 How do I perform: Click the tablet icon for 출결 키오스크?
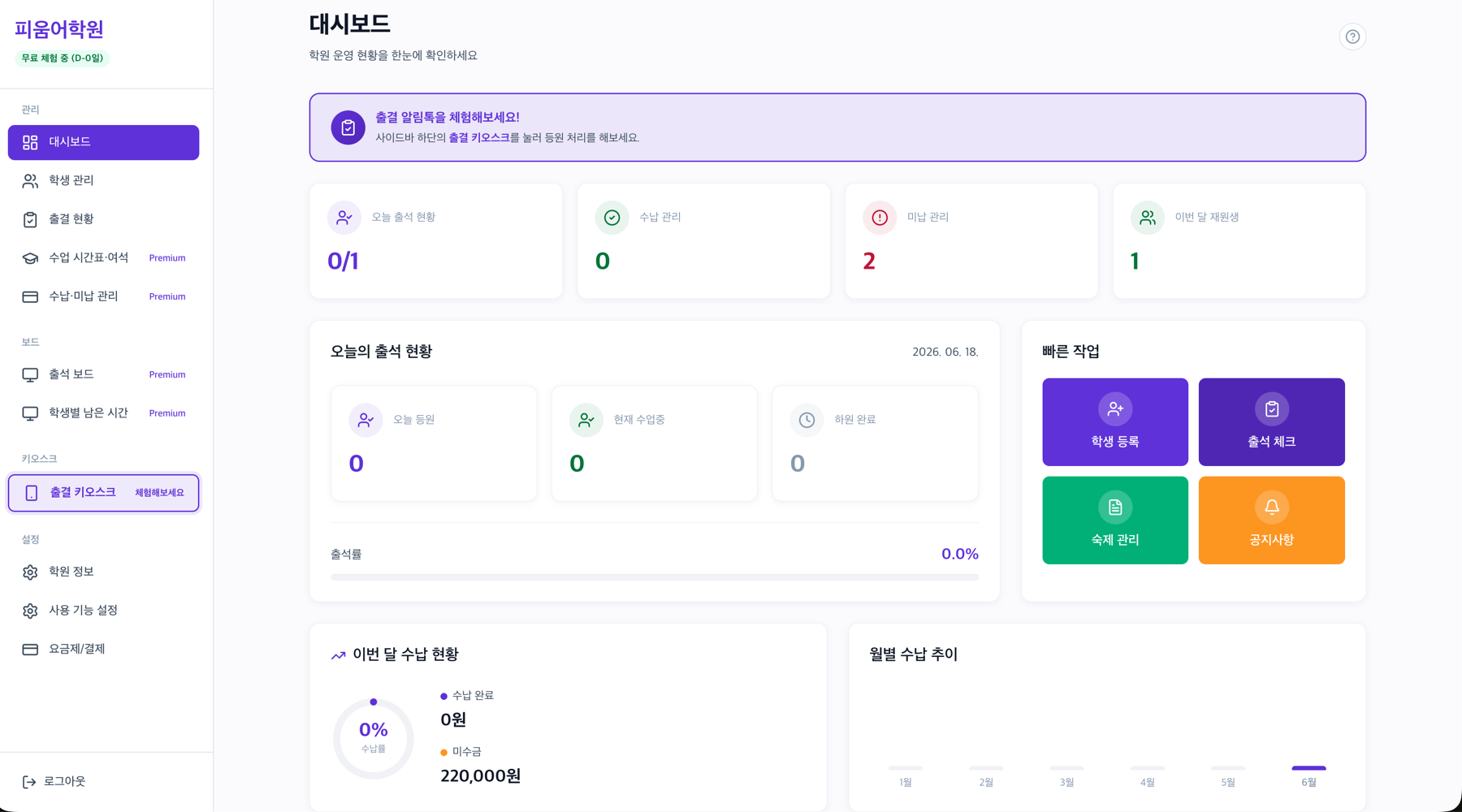click(x=32, y=493)
